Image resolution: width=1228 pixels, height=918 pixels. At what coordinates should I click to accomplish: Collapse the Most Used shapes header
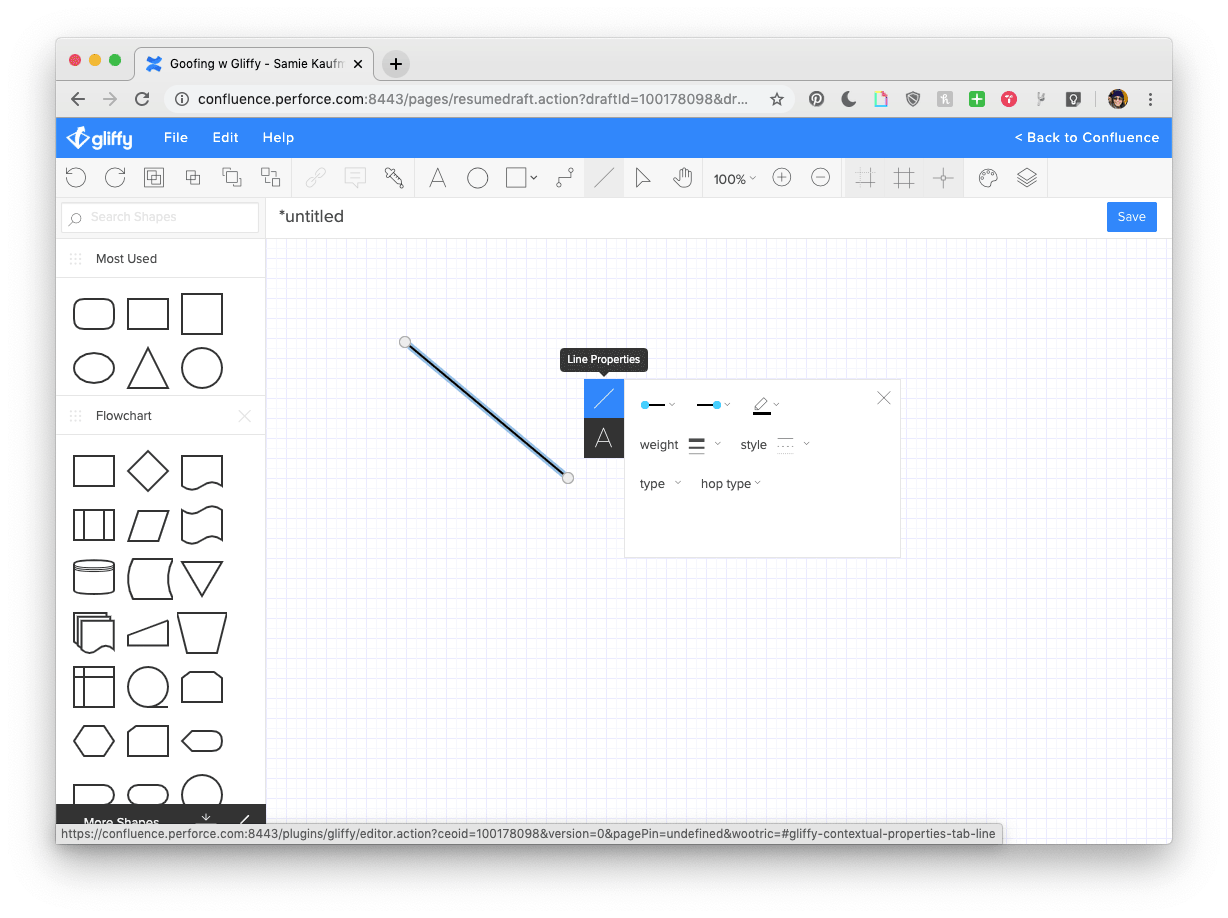160,258
